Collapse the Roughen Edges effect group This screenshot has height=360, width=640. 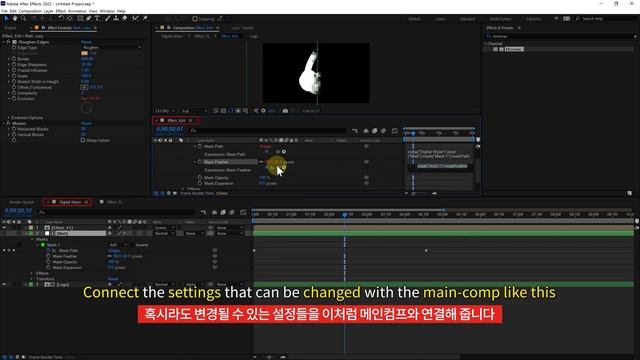(x=4, y=42)
